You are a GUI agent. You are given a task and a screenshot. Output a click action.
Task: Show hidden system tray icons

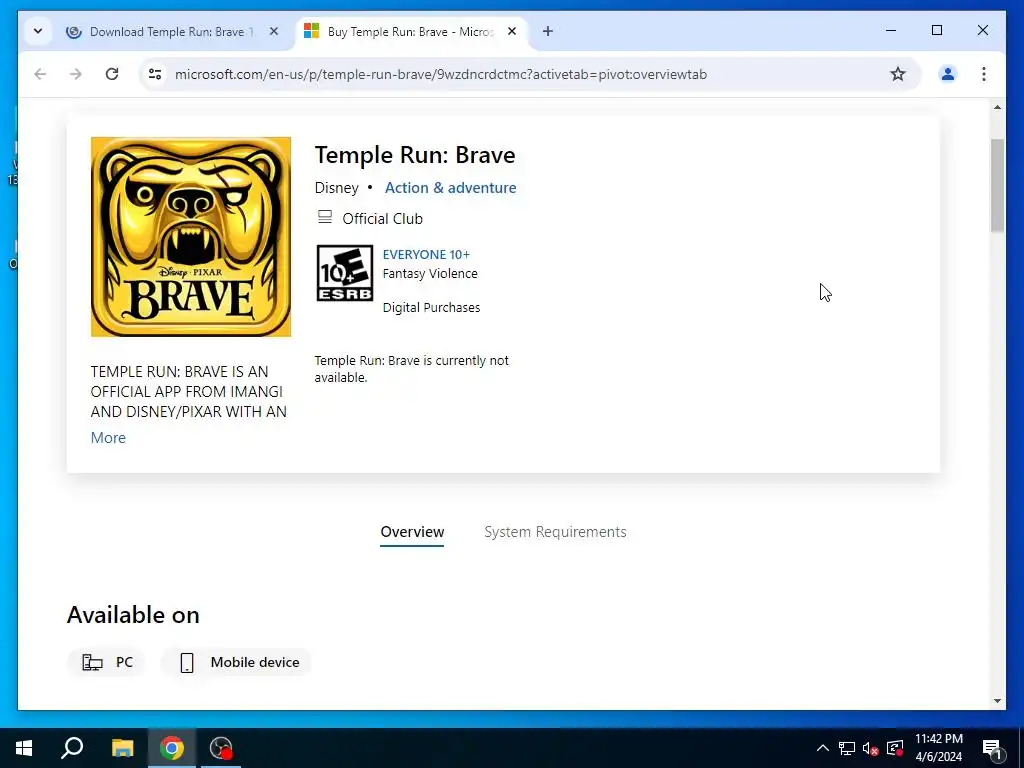823,748
